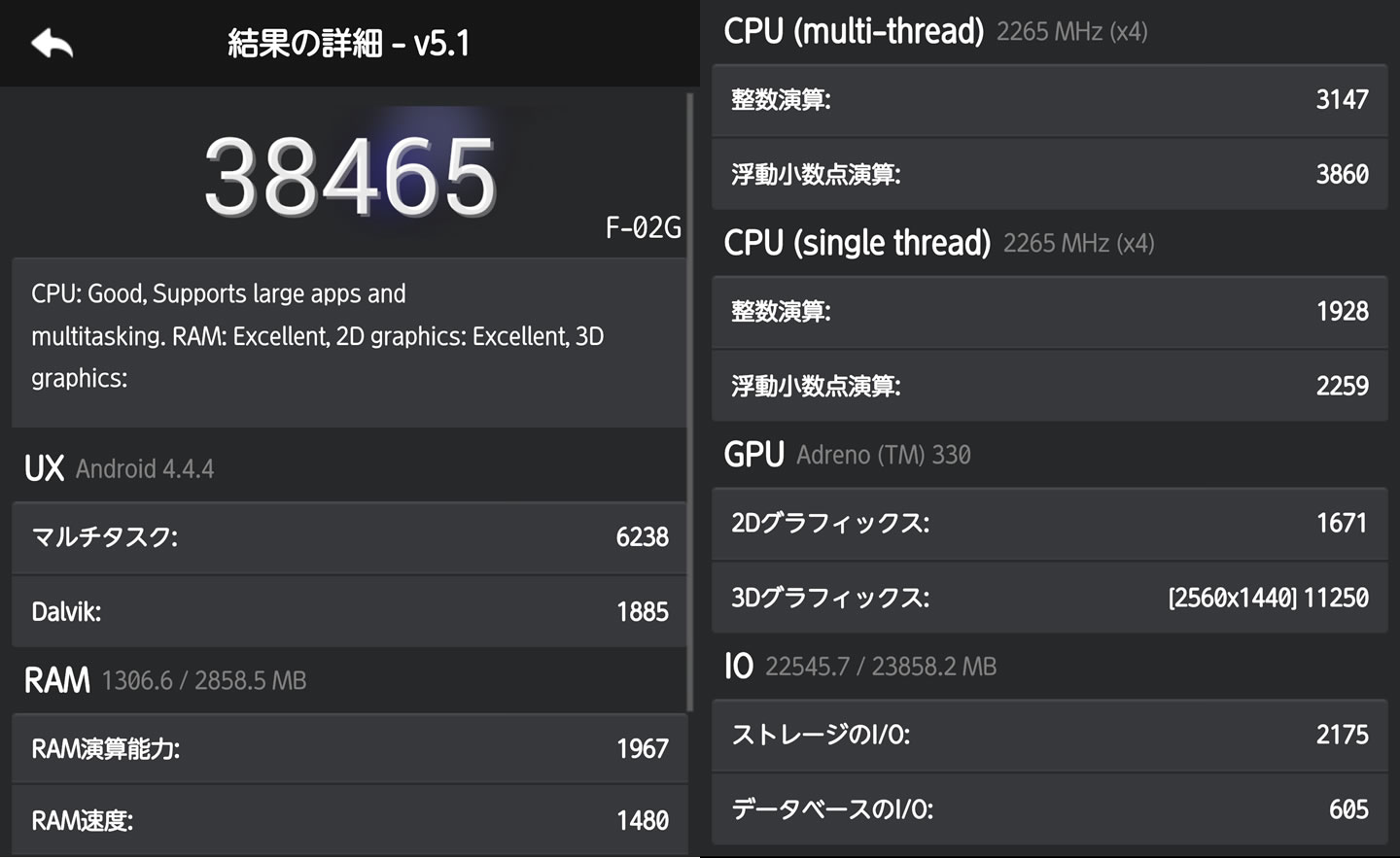Click the RAM section header
This screenshot has height=858, width=1400.
[165, 680]
